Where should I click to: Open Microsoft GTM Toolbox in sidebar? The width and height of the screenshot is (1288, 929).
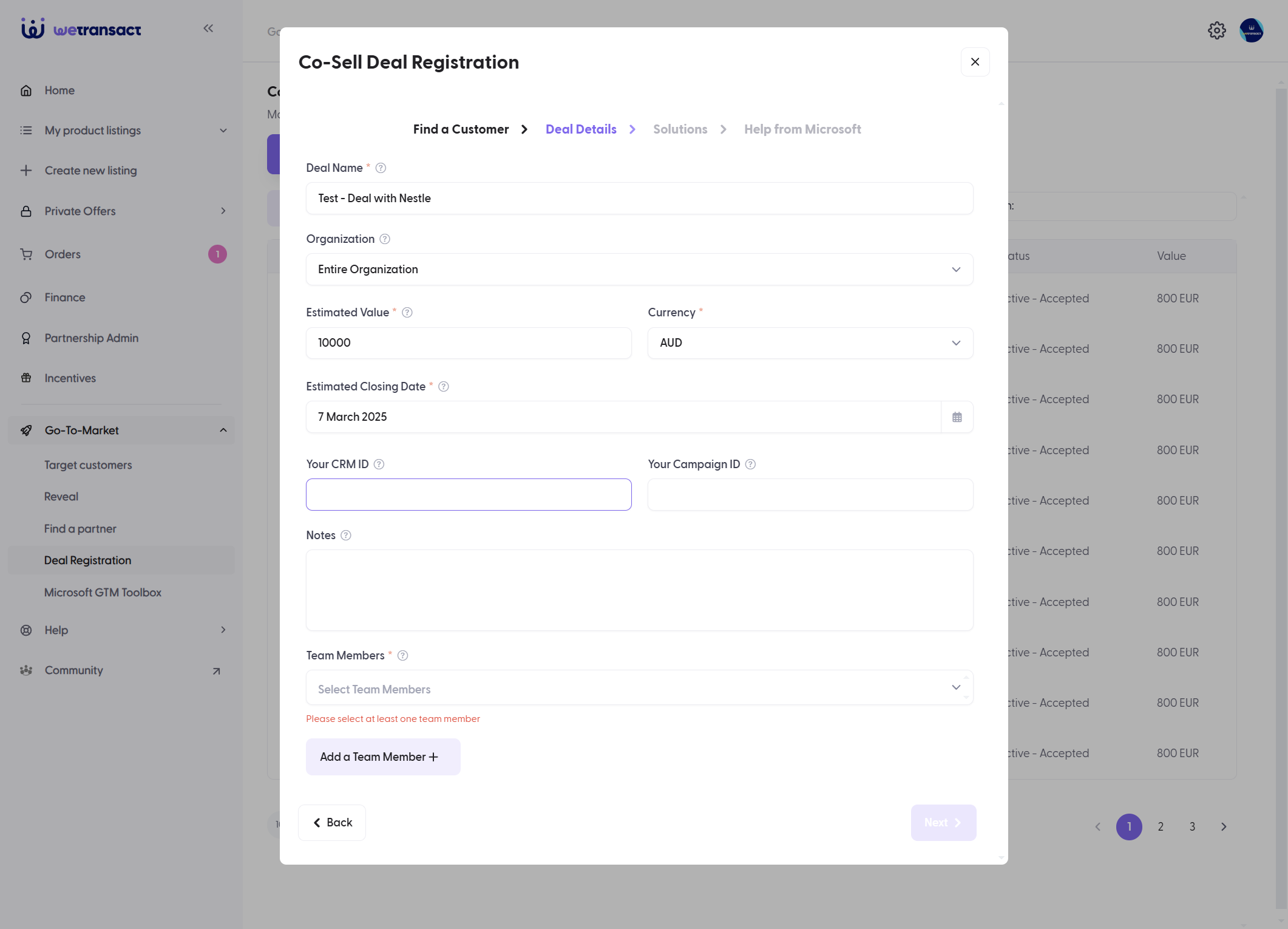(x=103, y=593)
